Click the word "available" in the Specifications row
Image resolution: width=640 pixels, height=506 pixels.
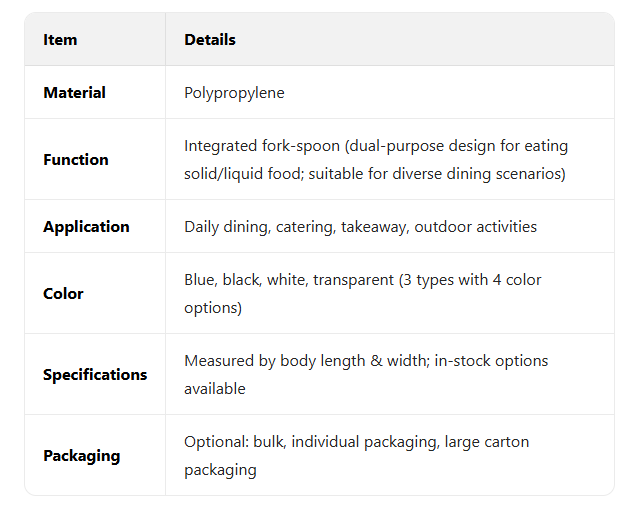click(215, 389)
